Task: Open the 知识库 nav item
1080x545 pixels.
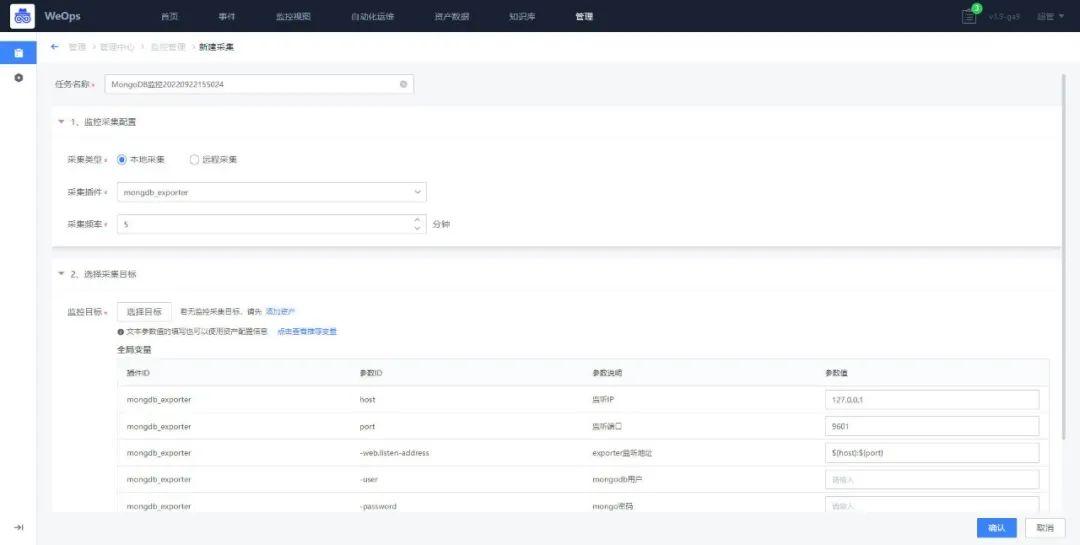Action: (x=522, y=17)
